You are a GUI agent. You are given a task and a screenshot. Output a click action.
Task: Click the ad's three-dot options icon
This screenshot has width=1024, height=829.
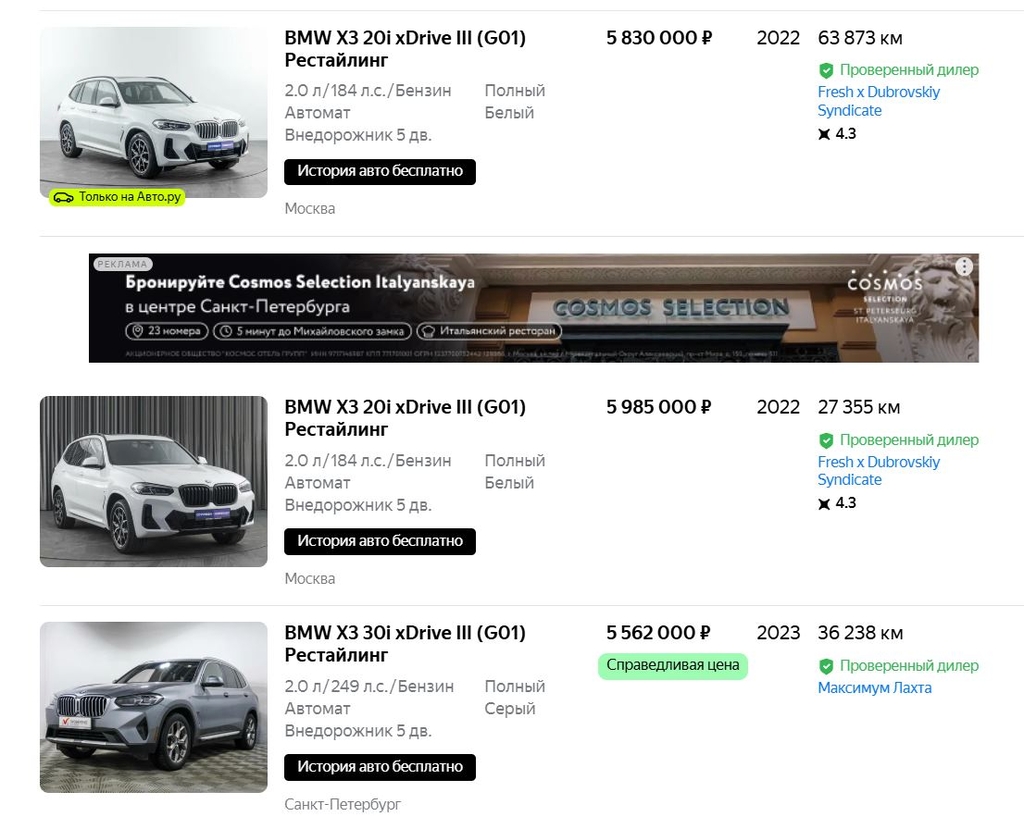[x=963, y=267]
